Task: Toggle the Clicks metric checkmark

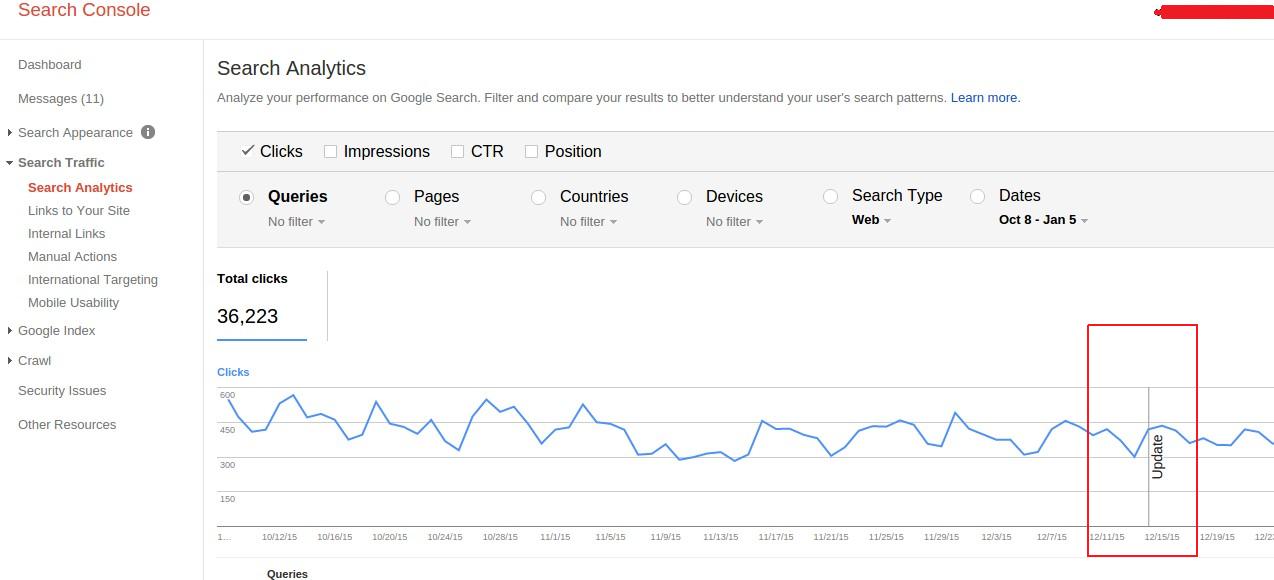Action: (247, 151)
